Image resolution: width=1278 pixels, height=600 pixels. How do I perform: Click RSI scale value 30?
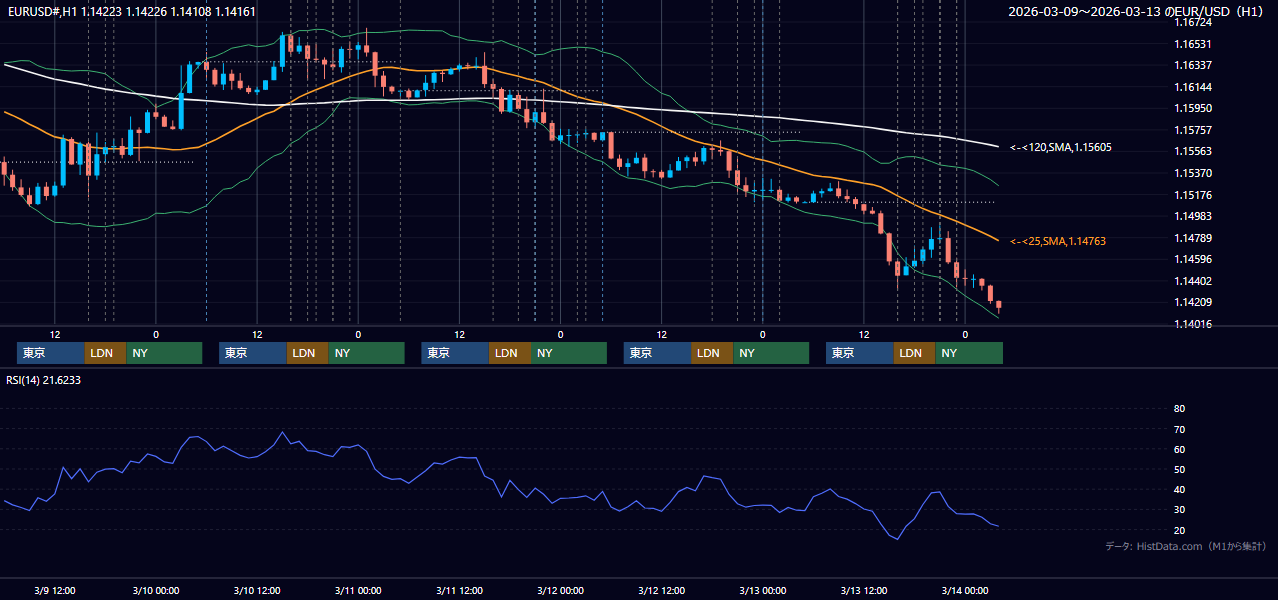[x=1179, y=510]
